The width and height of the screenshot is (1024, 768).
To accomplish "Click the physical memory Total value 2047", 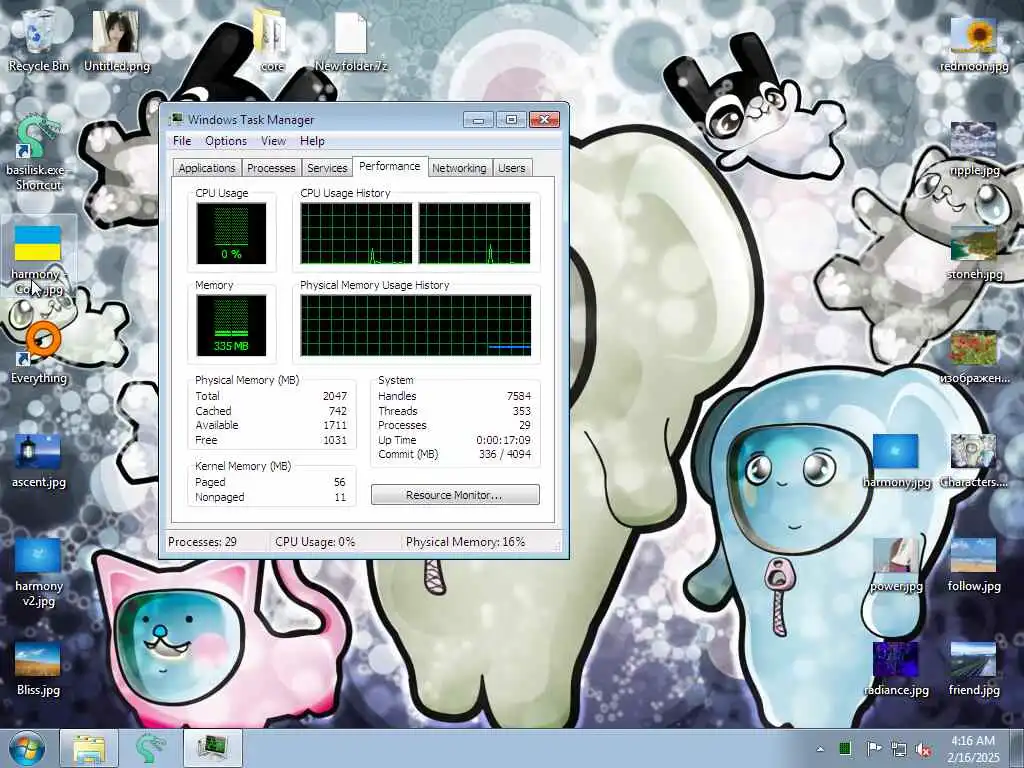I will [x=334, y=396].
